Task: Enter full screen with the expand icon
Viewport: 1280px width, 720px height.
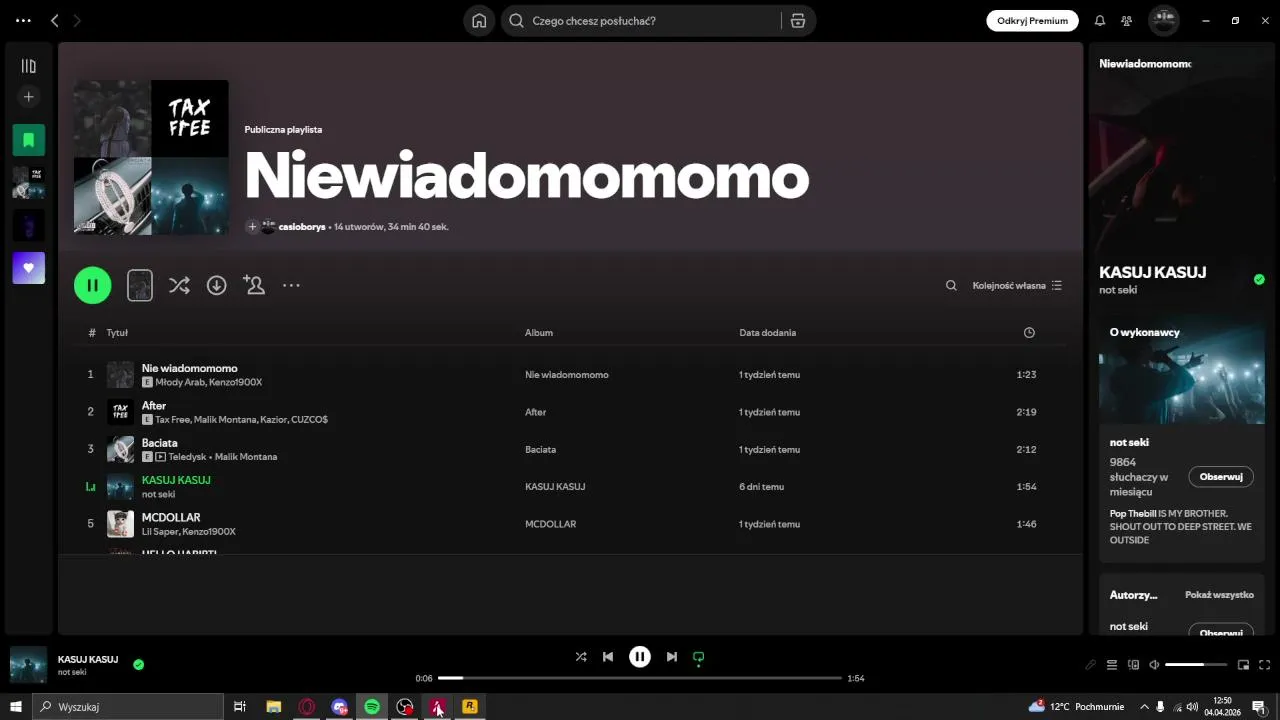Action: 1265,665
